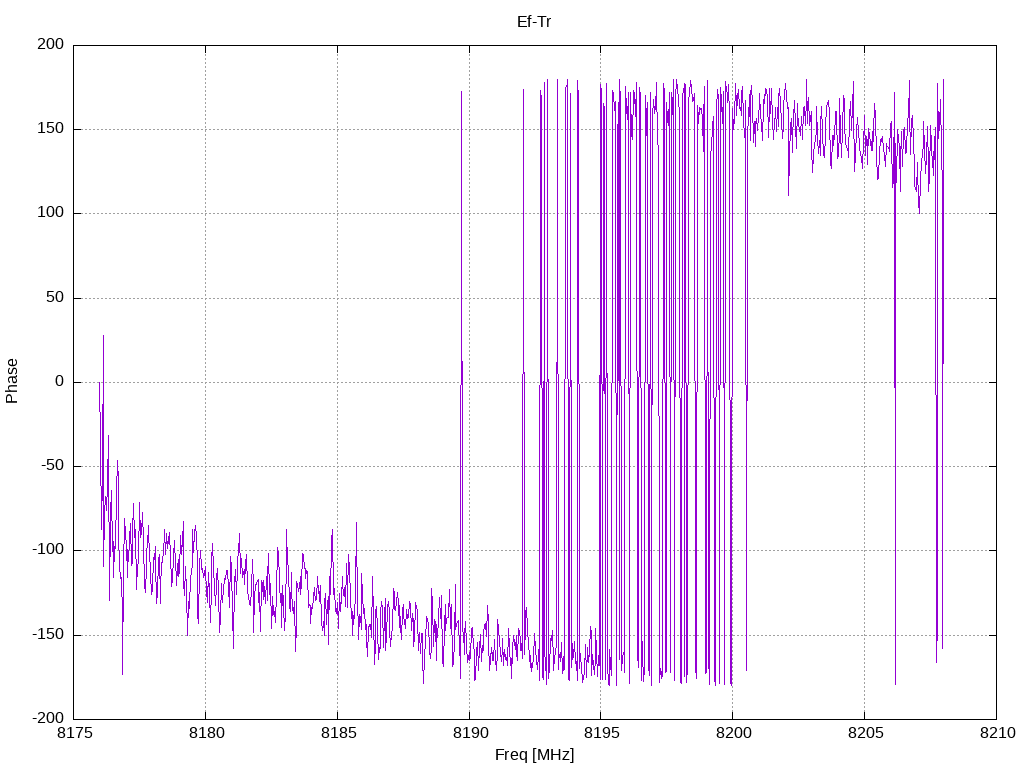Click x-axis tick label "8195"

click(x=601, y=733)
